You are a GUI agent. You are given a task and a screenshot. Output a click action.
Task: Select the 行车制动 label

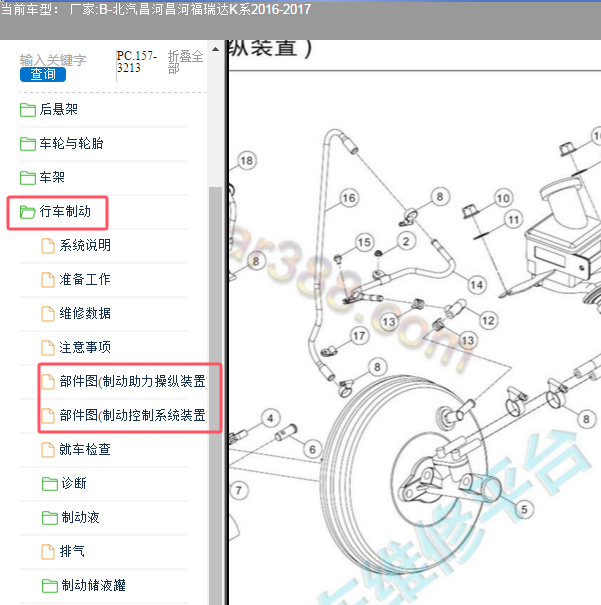[65, 211]
